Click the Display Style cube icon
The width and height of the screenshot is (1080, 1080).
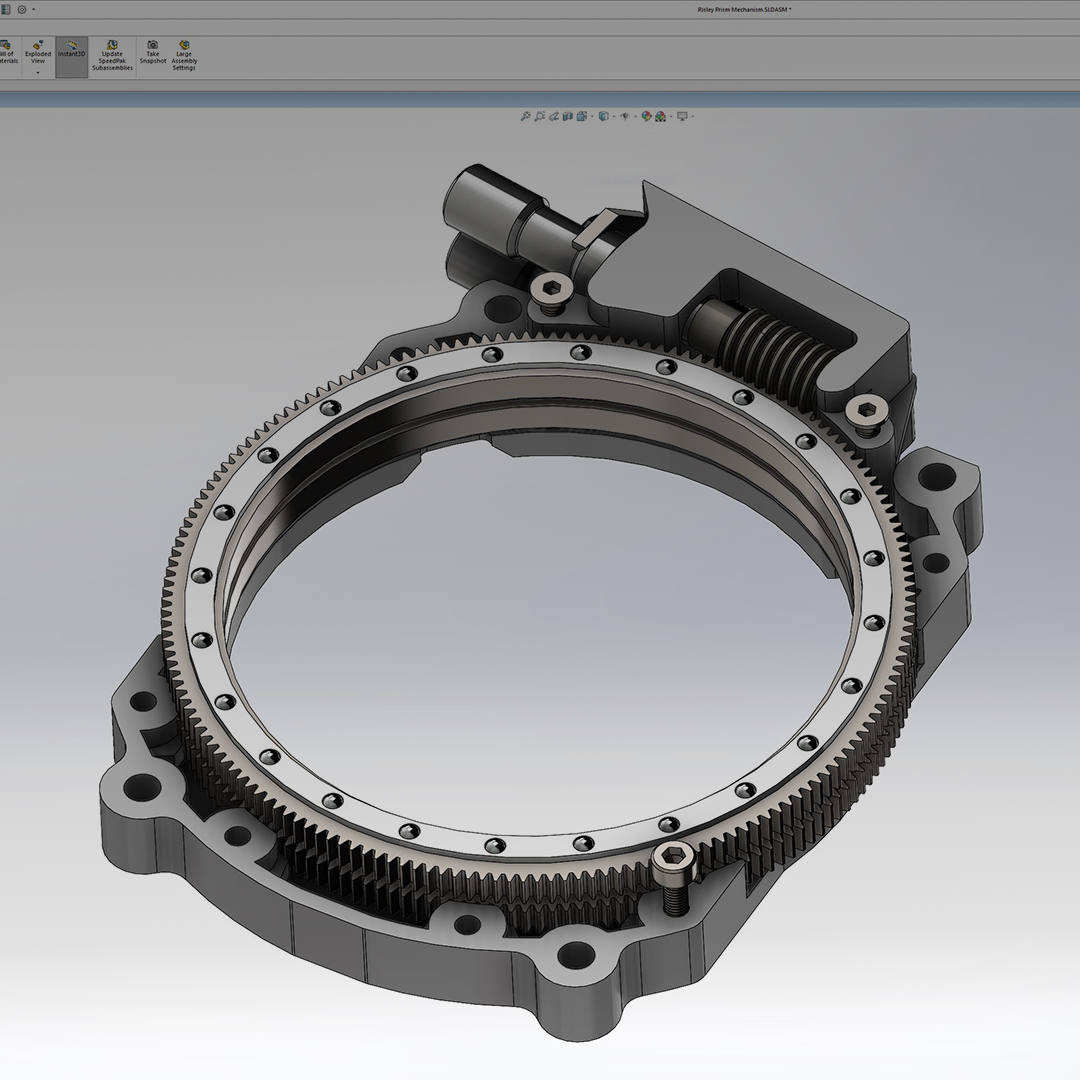(x=604, y=116)
